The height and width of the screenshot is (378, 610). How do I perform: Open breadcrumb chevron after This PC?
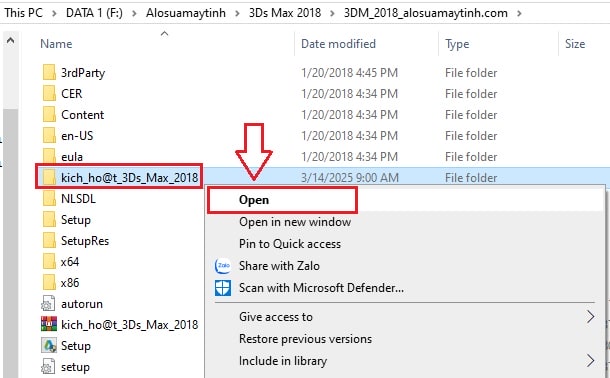pos(54,13)
